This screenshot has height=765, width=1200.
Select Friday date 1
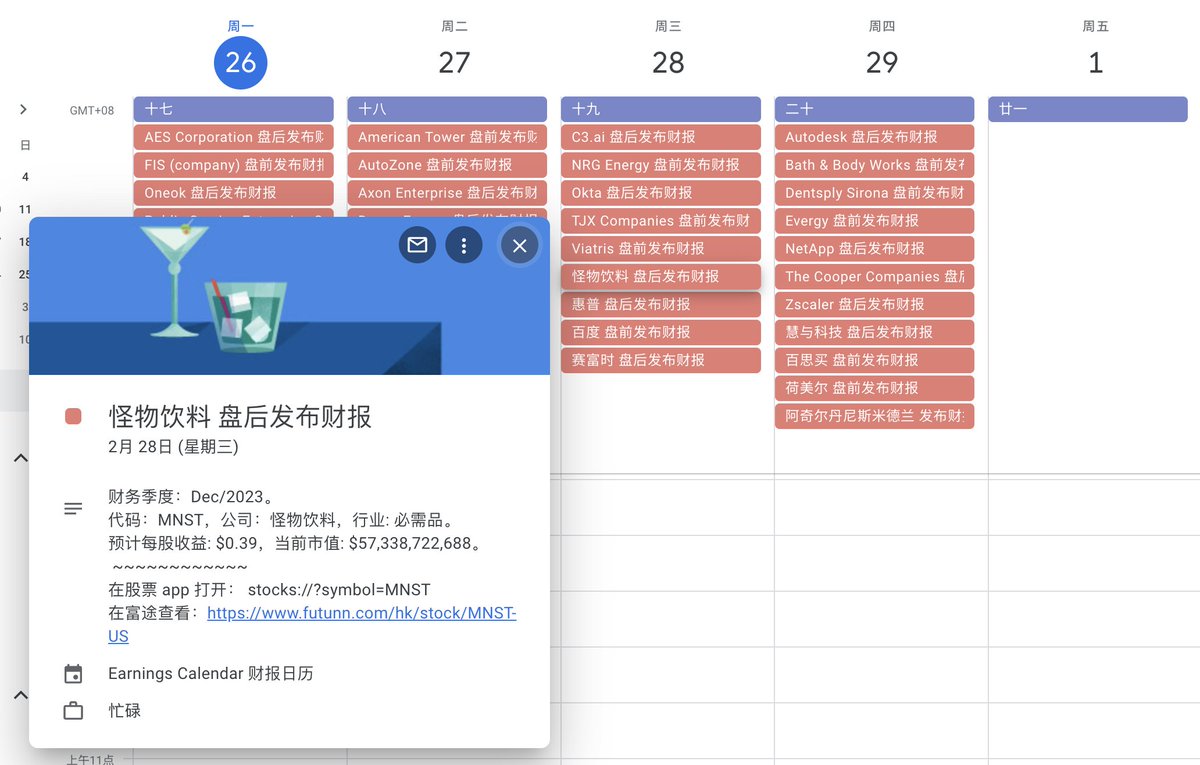[x=1095, y=62]
